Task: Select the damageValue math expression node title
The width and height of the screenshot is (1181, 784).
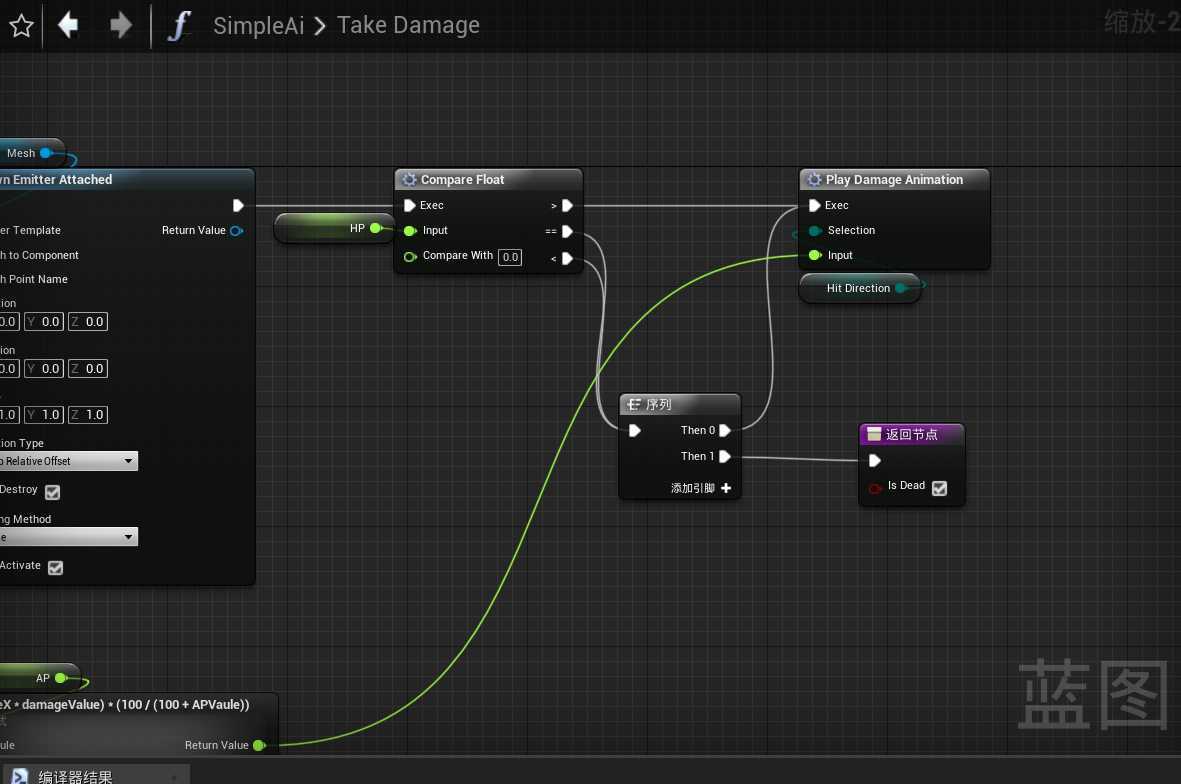Action: tap(125, 704)
